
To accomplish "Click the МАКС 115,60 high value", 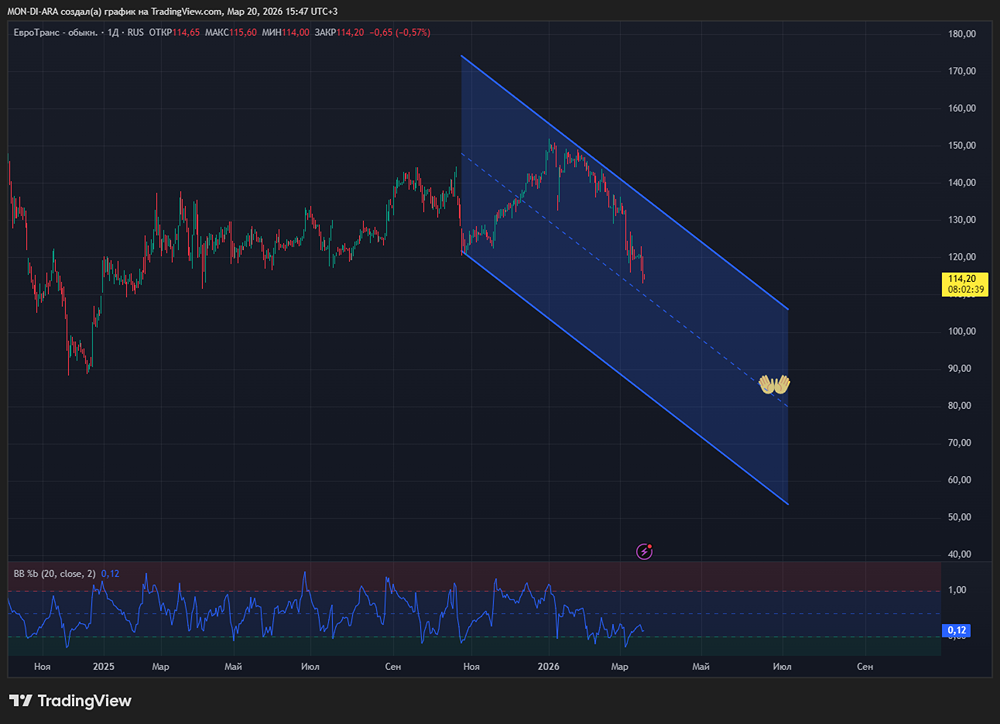I will (231, 33).
